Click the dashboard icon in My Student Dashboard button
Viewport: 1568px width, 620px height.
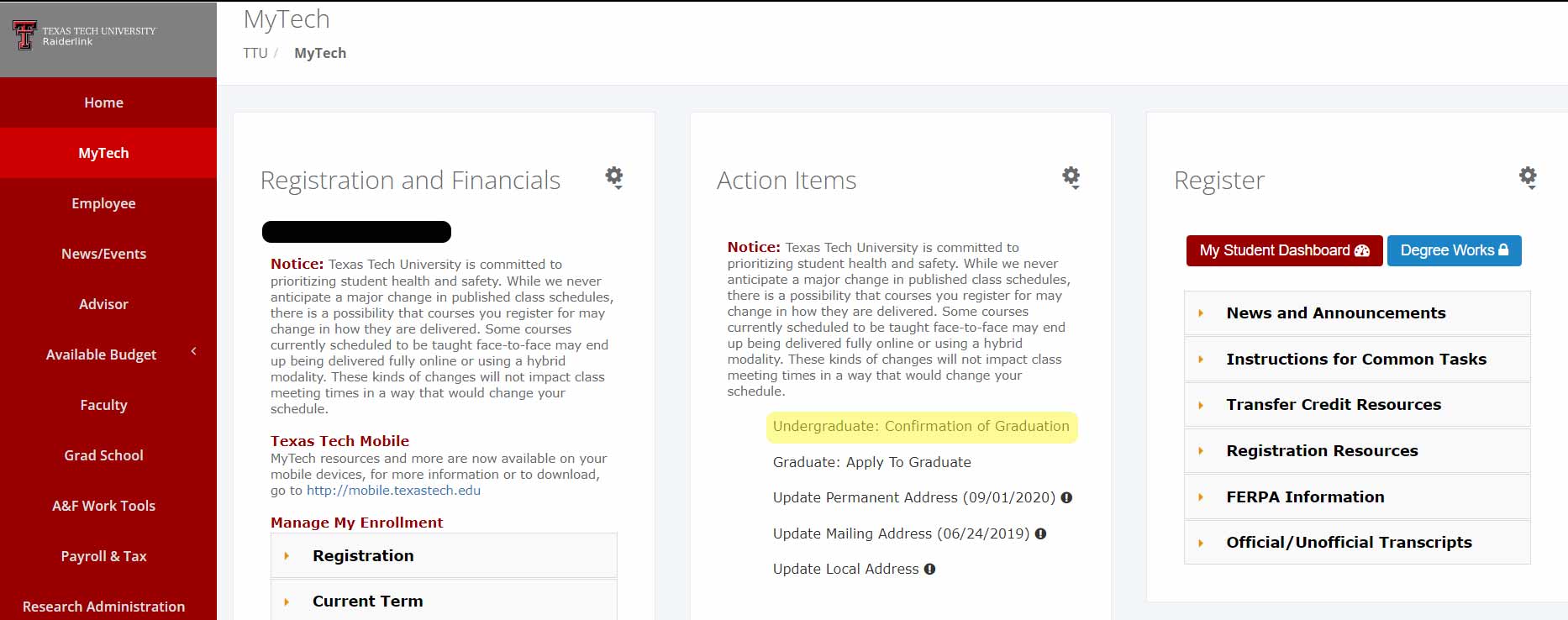click(1362, 250)
